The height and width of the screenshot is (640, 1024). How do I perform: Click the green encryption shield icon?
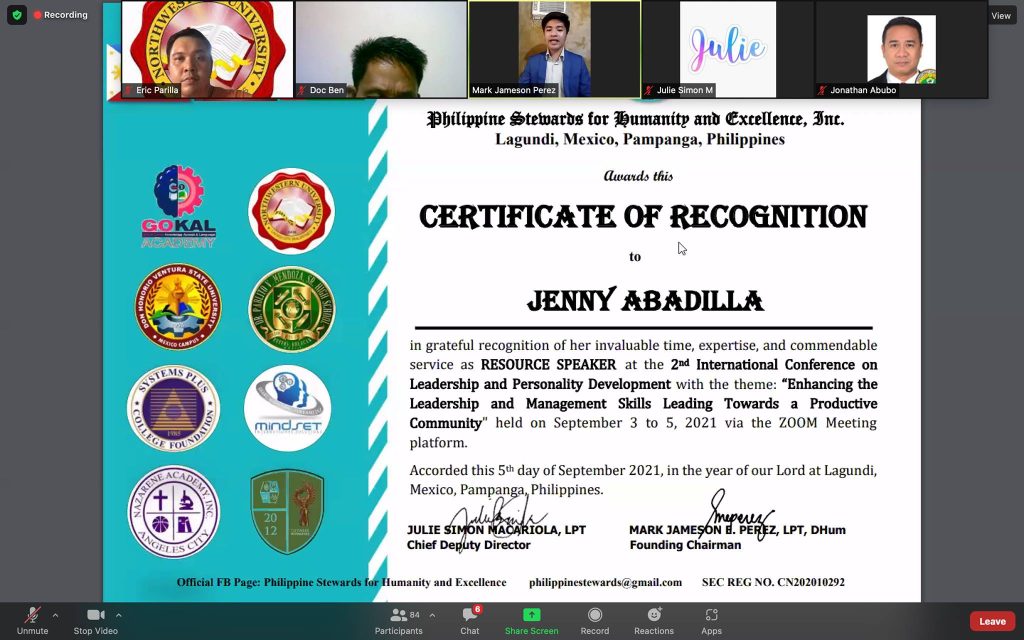pyautogui.click(x=16, y=15)
